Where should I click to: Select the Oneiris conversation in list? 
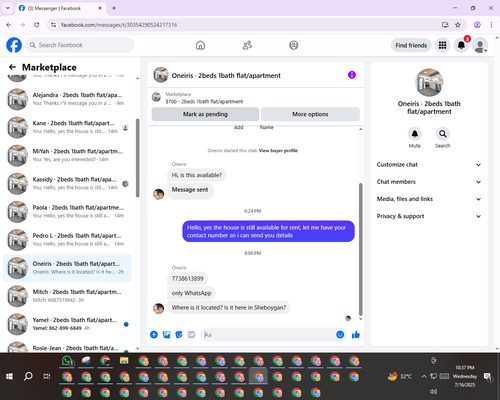click(x=67, y=268)
